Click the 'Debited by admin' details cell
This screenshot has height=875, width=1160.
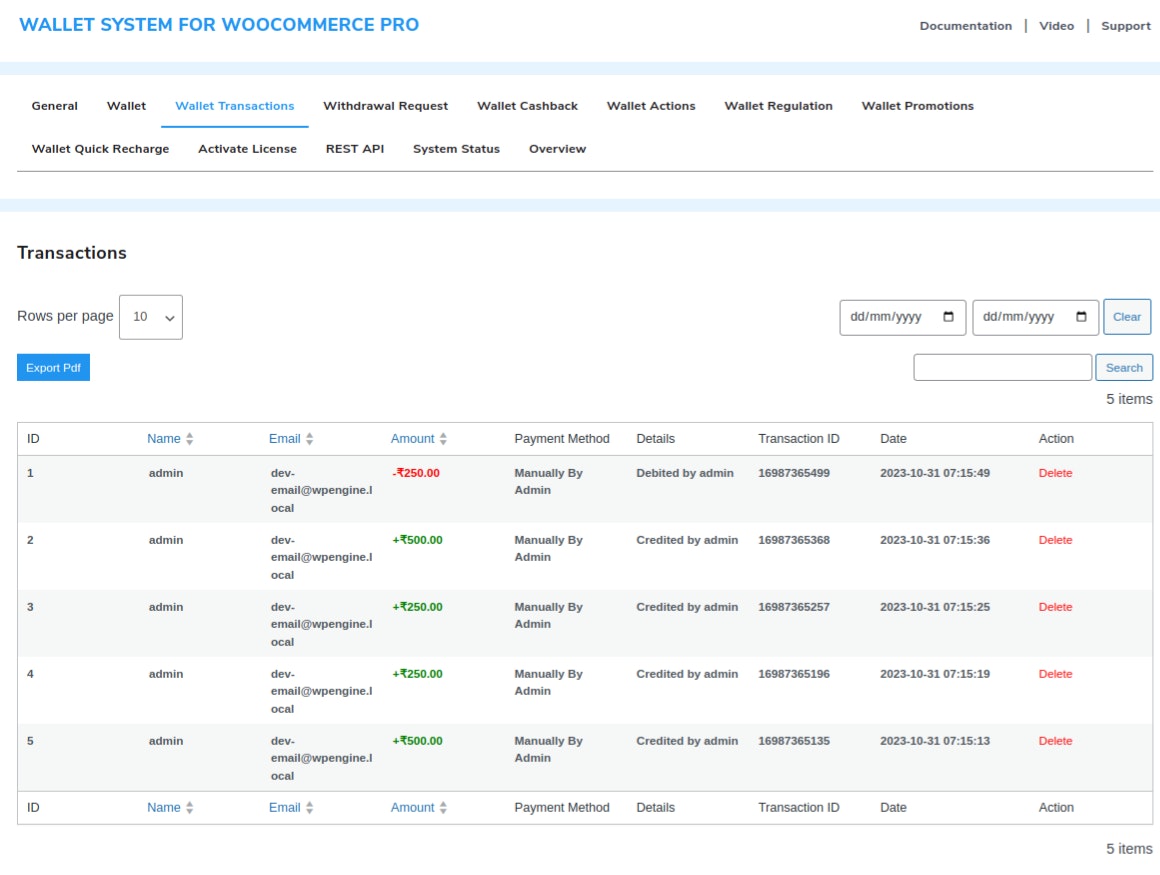[685, 473]
